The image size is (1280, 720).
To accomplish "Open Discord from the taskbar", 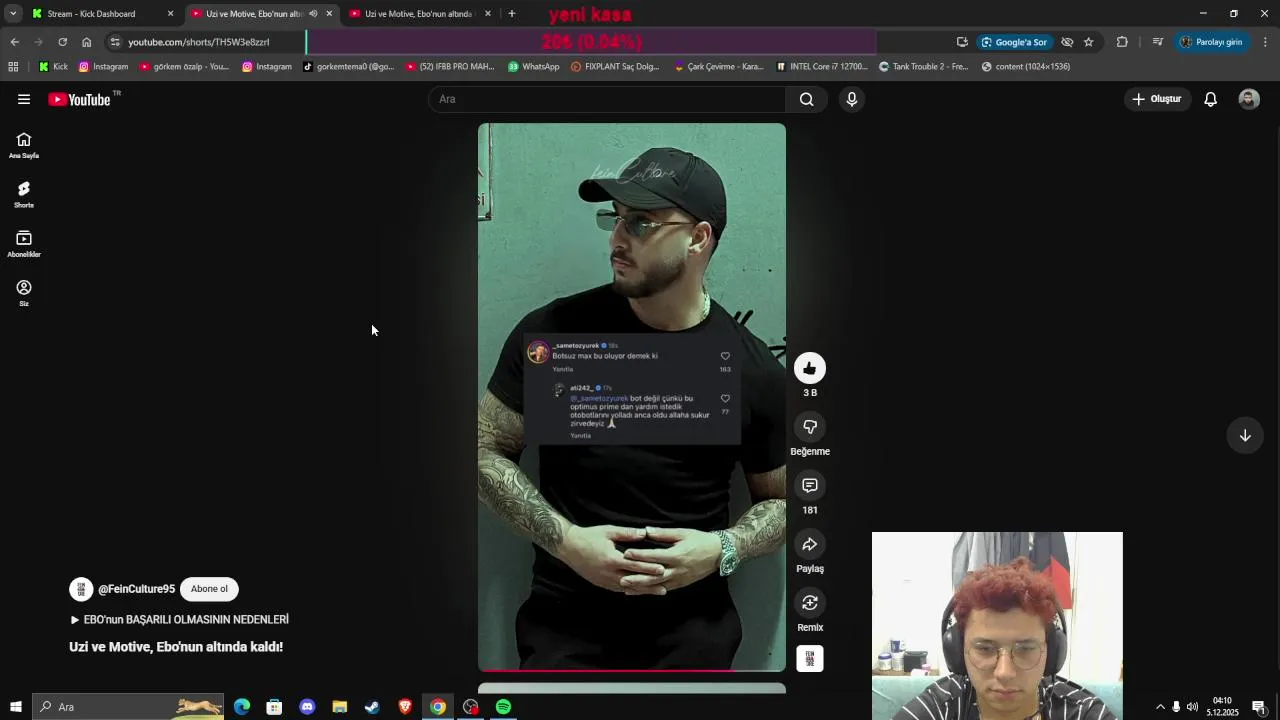I will [307, 707].
